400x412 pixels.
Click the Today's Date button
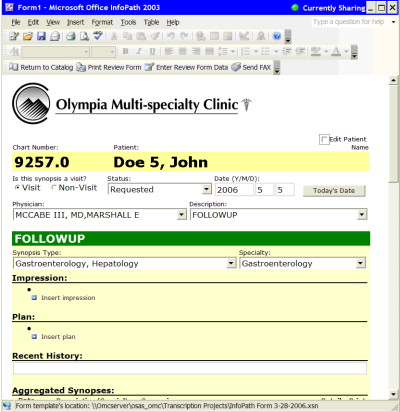(334, 191)
